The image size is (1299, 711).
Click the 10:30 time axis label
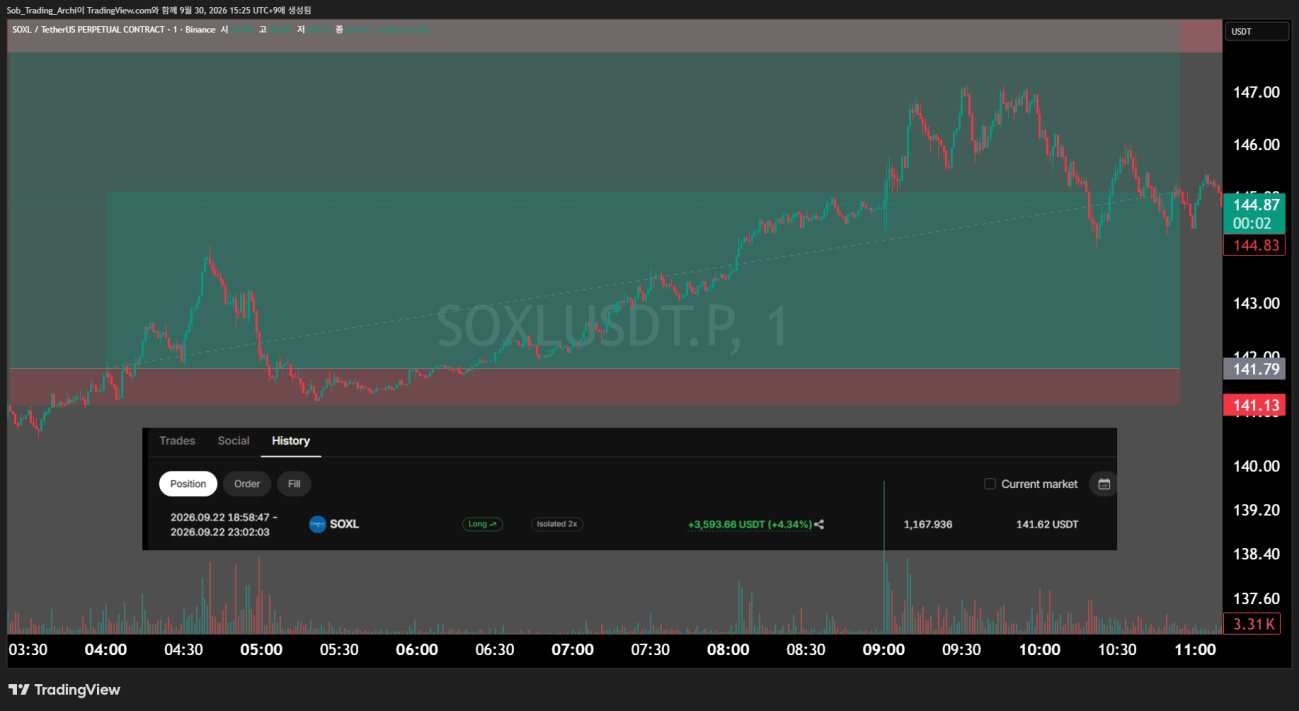tap(1117, 649)
